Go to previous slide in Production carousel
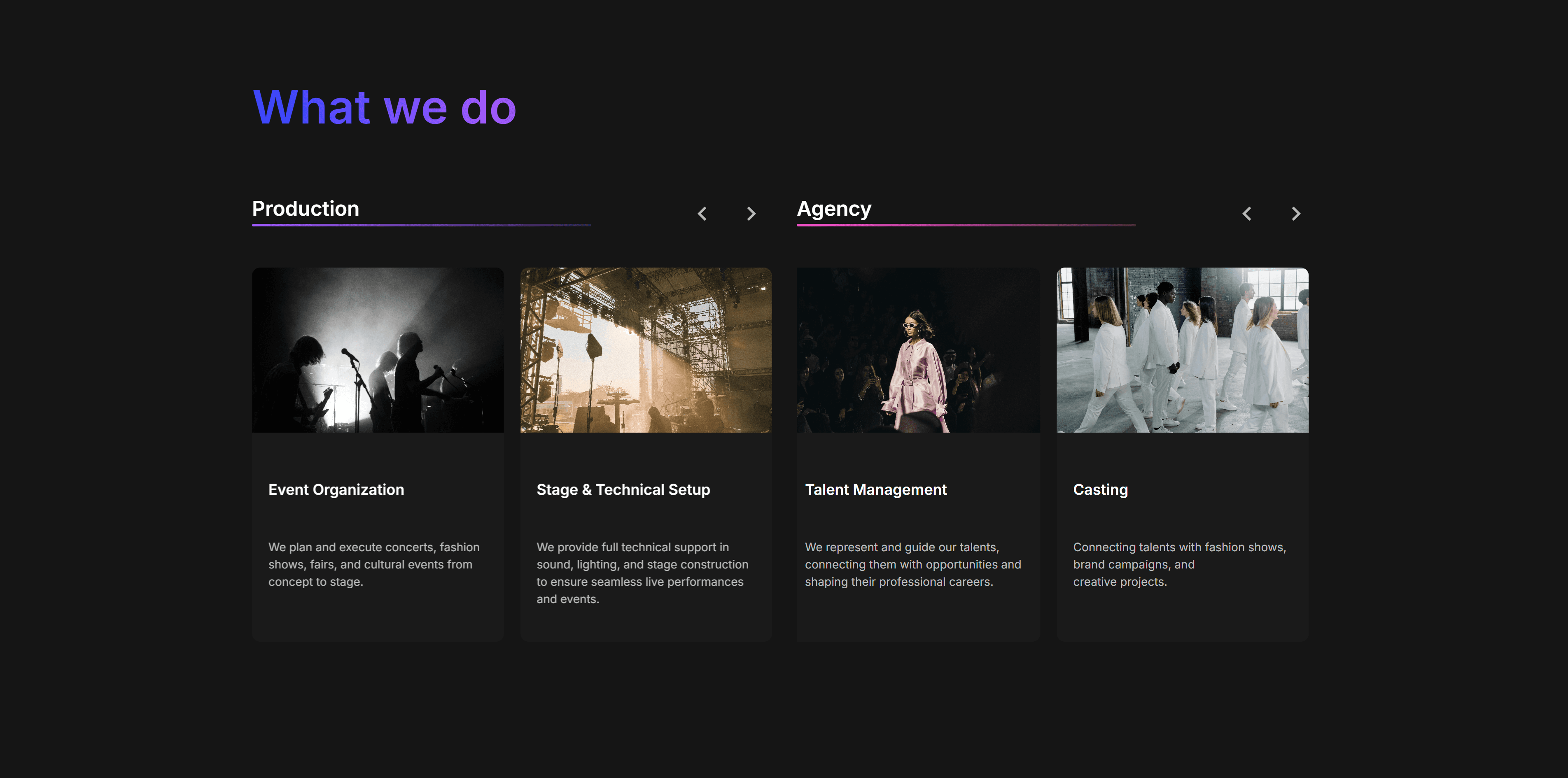The image size is (1568, 778). pos(702,214)
